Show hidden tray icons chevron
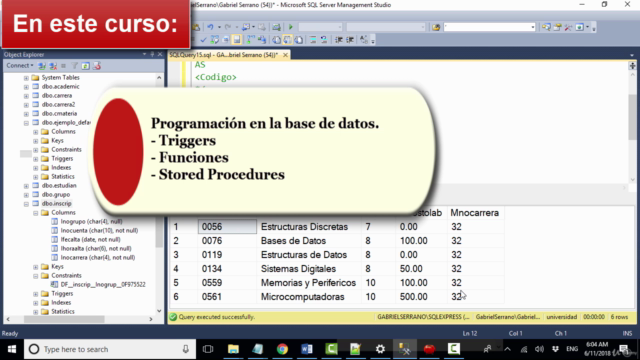 click(x=507, y=349)
